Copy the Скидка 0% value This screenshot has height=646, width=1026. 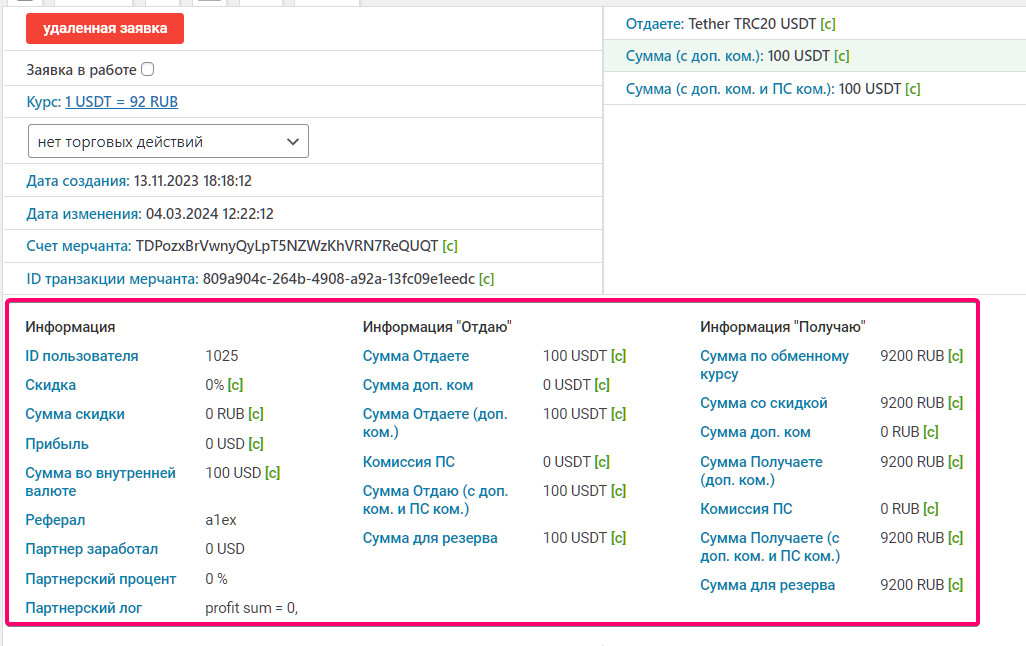(235, 385)
